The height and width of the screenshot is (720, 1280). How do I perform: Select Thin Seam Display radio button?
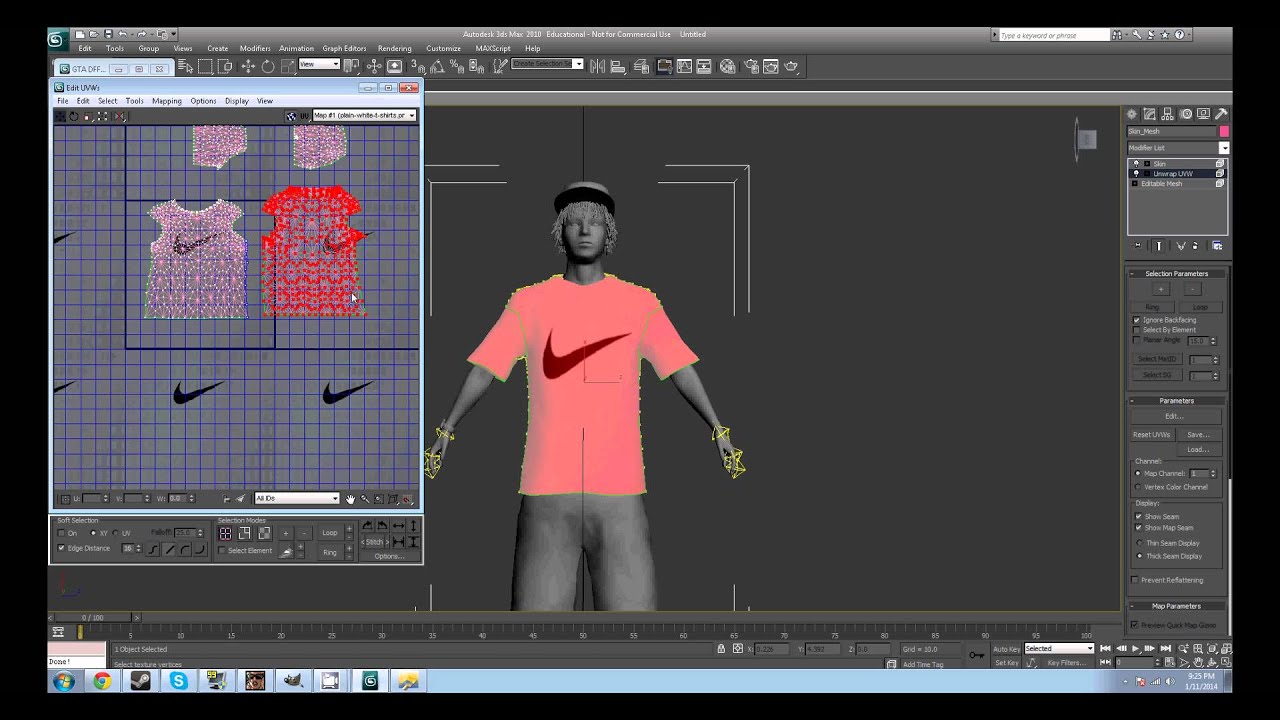1139,543
